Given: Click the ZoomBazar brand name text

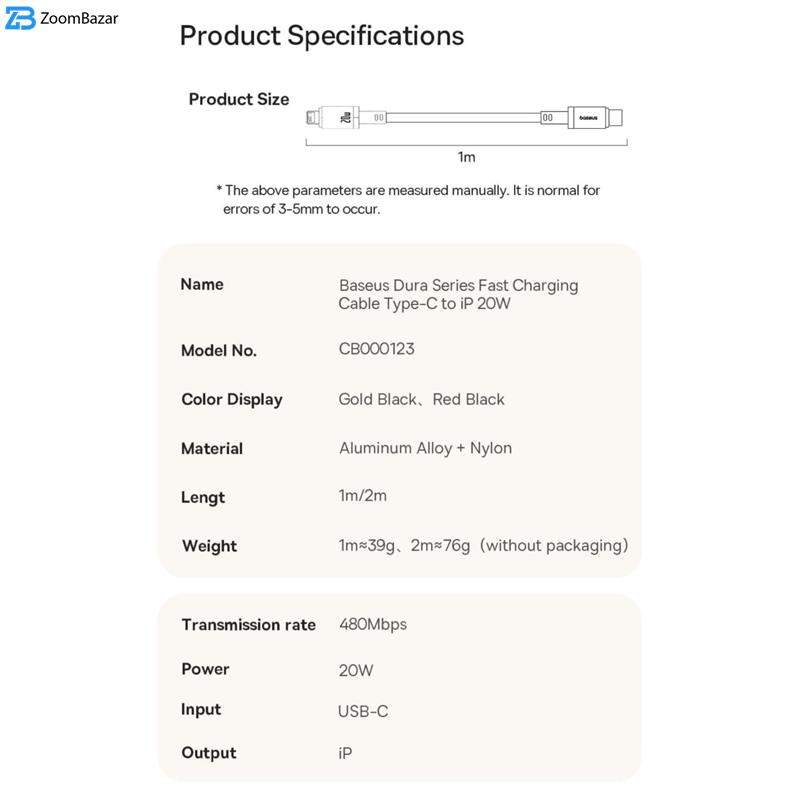Looking at the screenshot, I should click(79, 19).
